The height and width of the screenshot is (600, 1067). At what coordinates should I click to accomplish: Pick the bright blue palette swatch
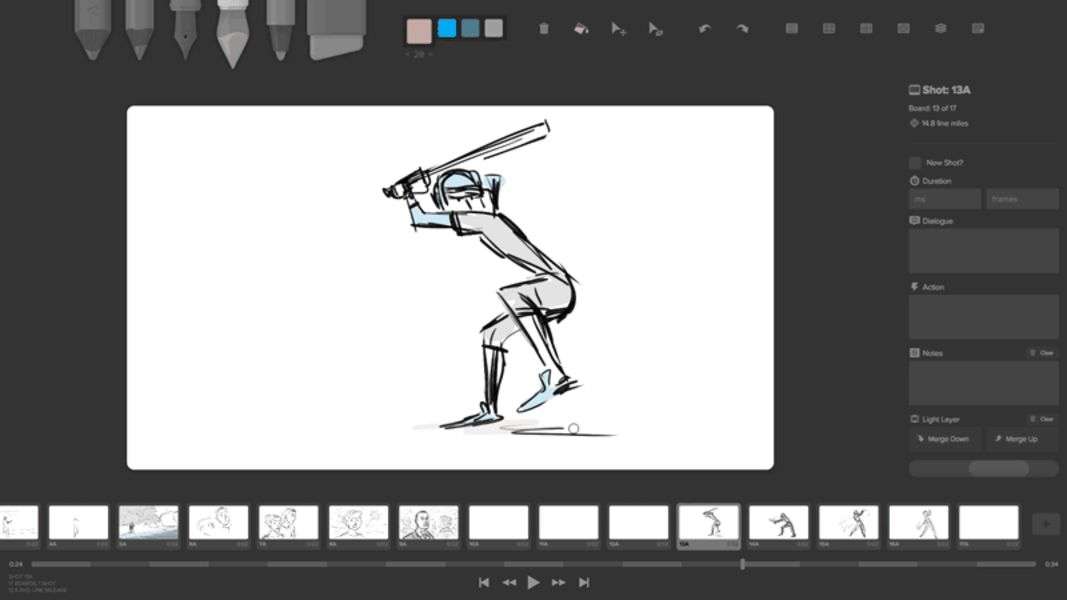447,28
